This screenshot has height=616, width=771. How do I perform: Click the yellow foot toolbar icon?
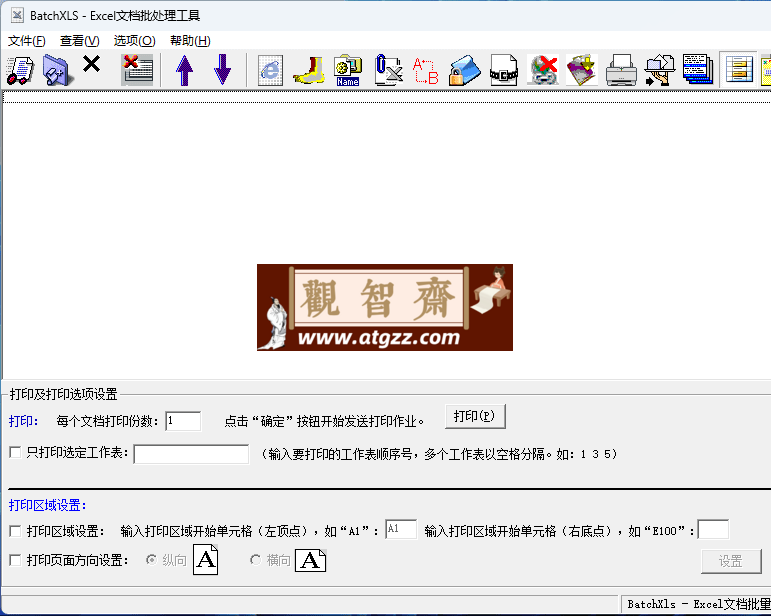coord(309,70)
